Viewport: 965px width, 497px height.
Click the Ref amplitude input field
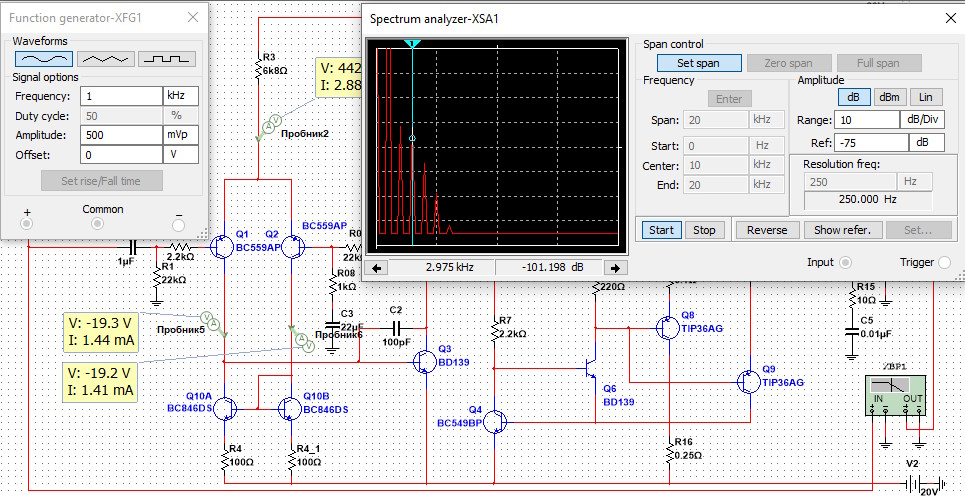click(x=868, y=143)
